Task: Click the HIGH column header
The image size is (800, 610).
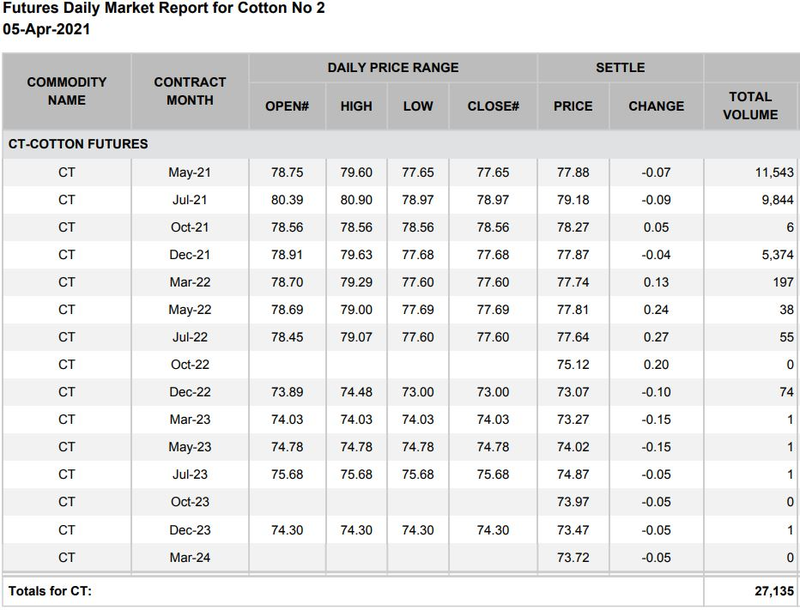Action: (x=356, y=106)
